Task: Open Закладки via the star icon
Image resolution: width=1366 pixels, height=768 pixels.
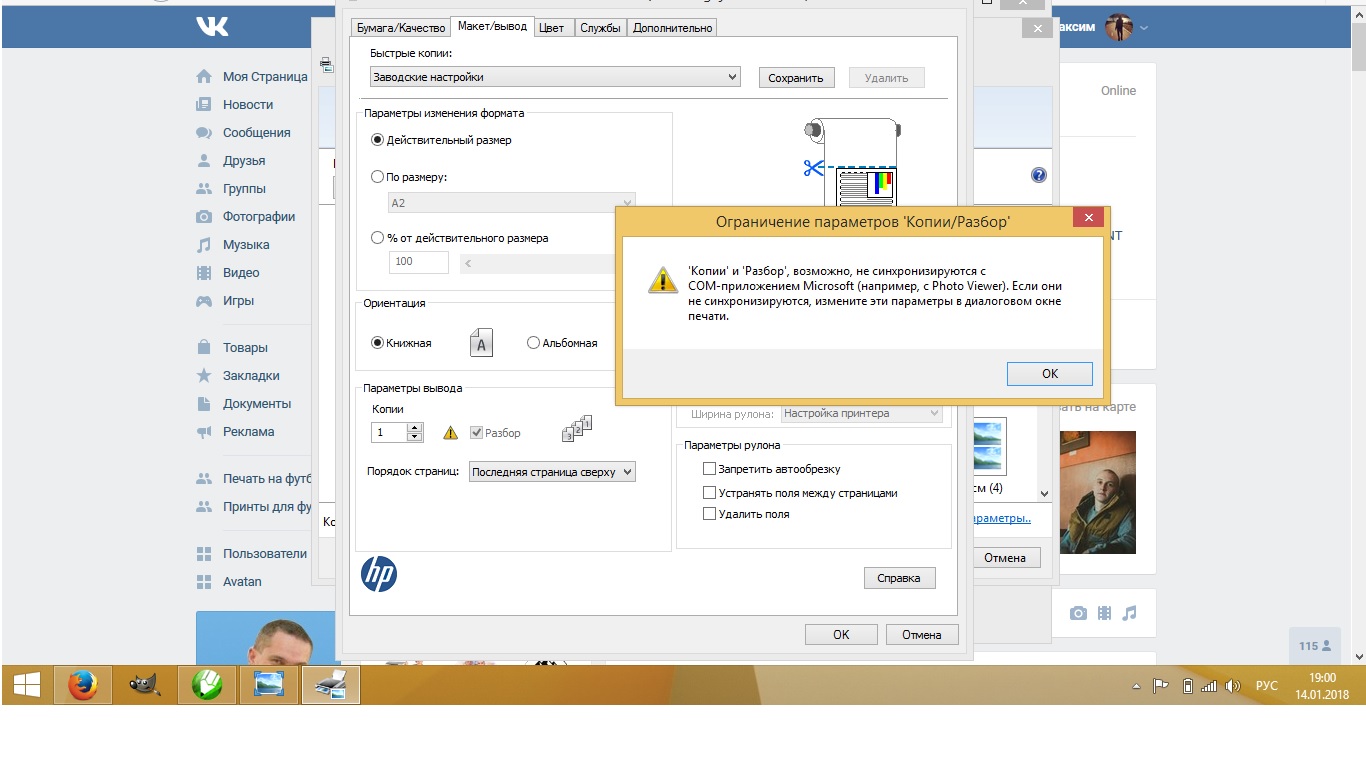Action: (x=204, y=376)
